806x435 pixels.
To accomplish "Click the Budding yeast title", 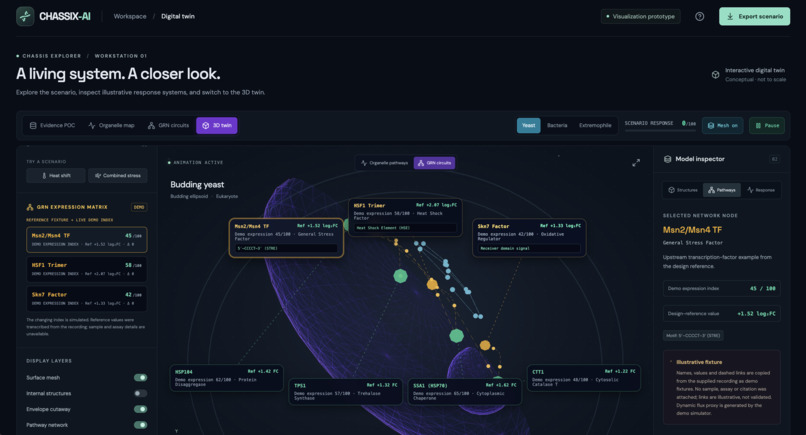I will click(x=197, y=185).
